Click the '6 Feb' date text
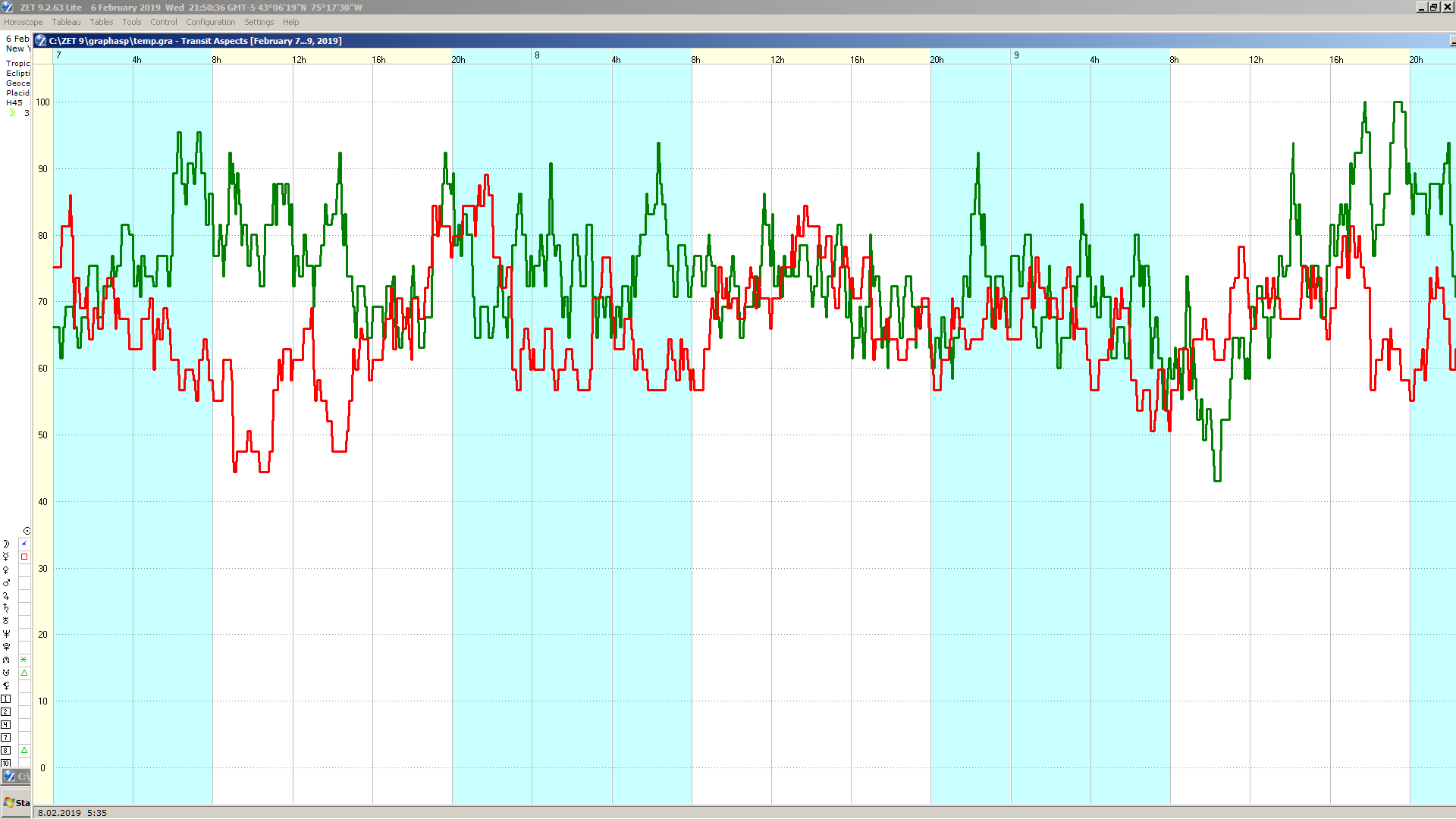1456x819 pixels. (17, 39)
